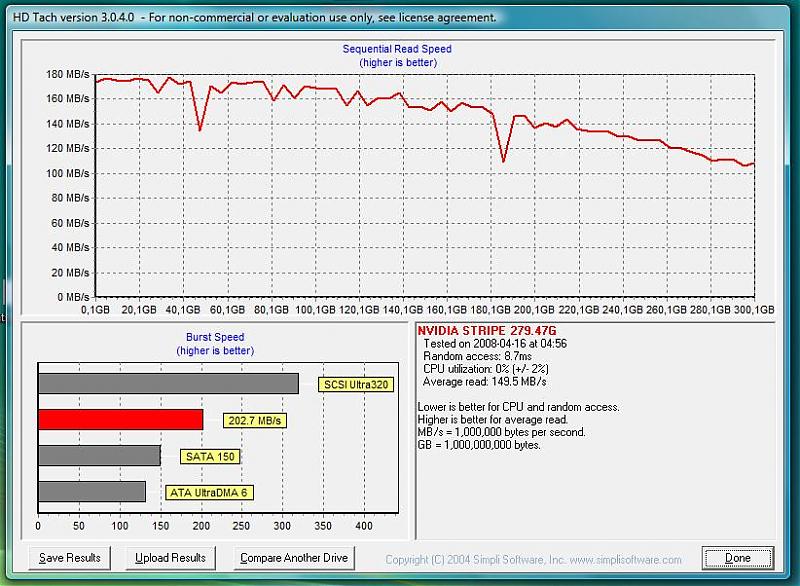
Task: Click the Average read: 149.5 MB/s line
Action: [485, 381]
